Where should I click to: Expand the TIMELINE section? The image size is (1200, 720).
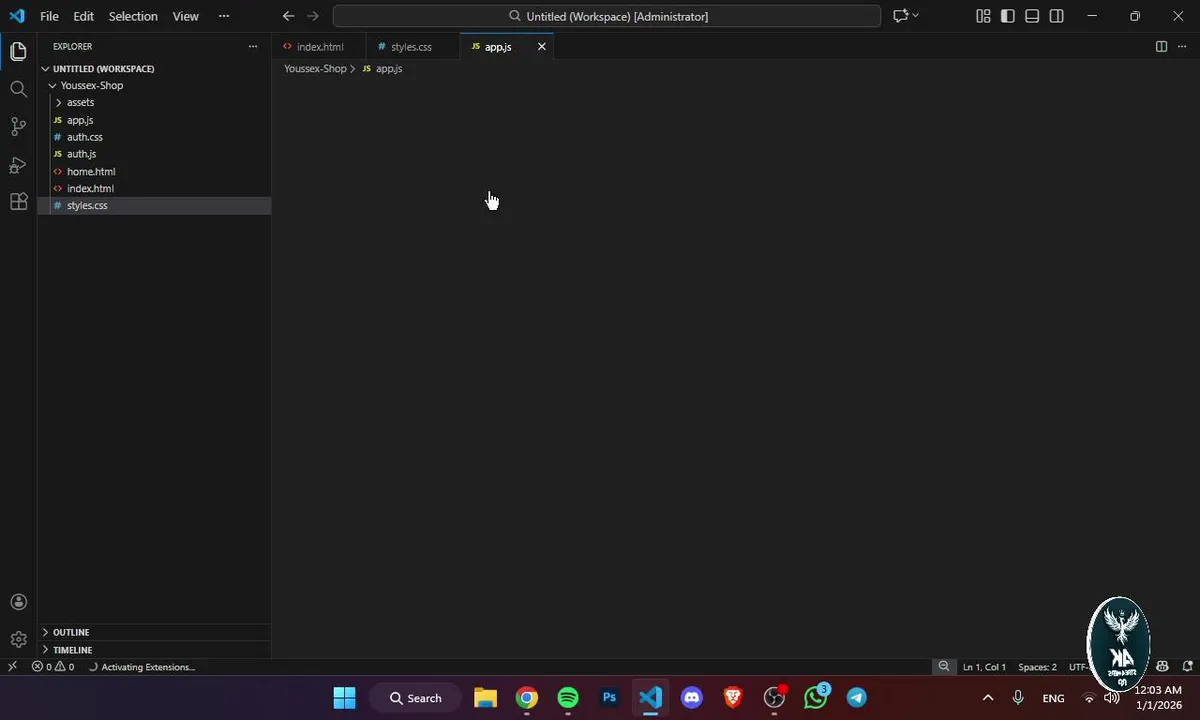coord(155,650)
